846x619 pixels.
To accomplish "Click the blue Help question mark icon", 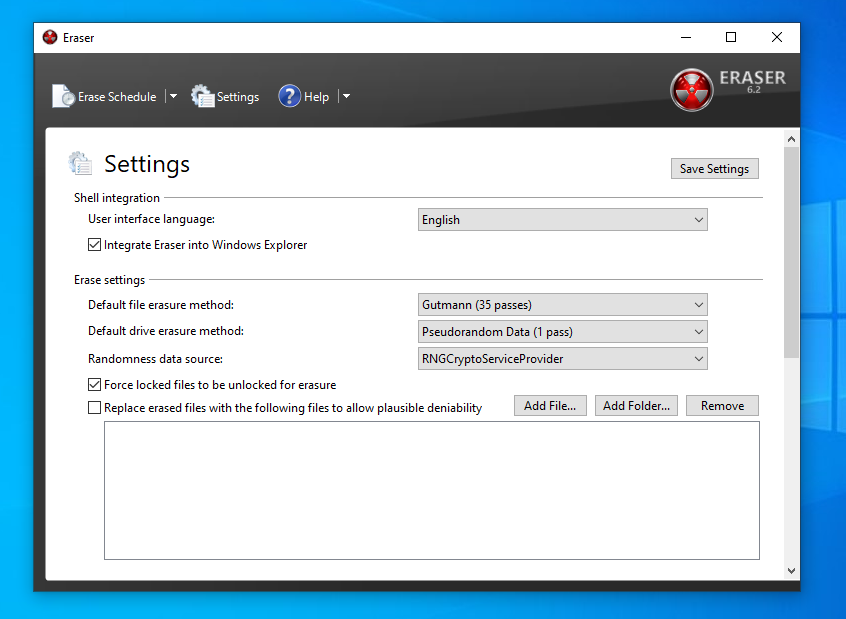I will [x=289, y=96].
